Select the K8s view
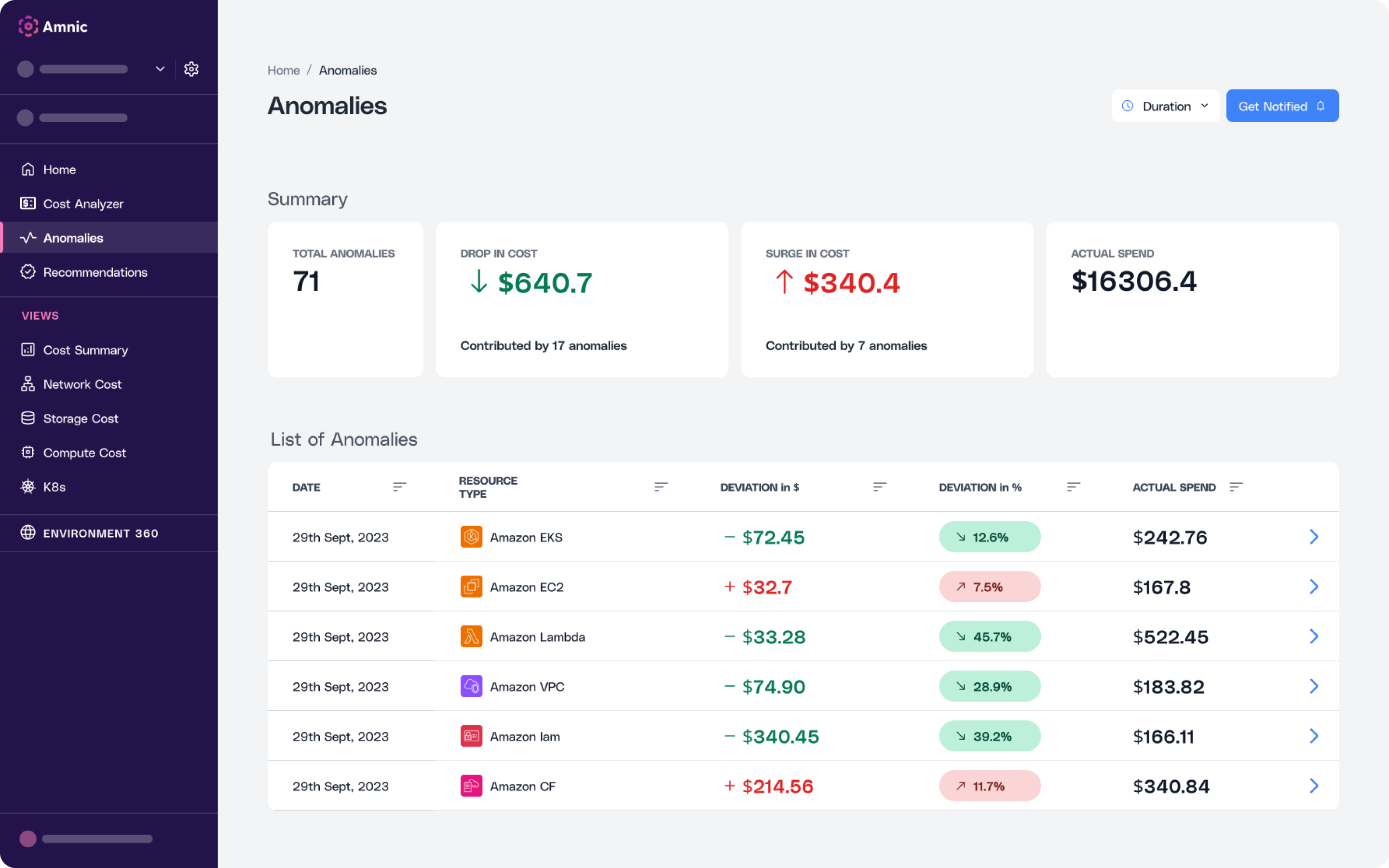This screenshot has height=868, width=1389. point(54,487)
